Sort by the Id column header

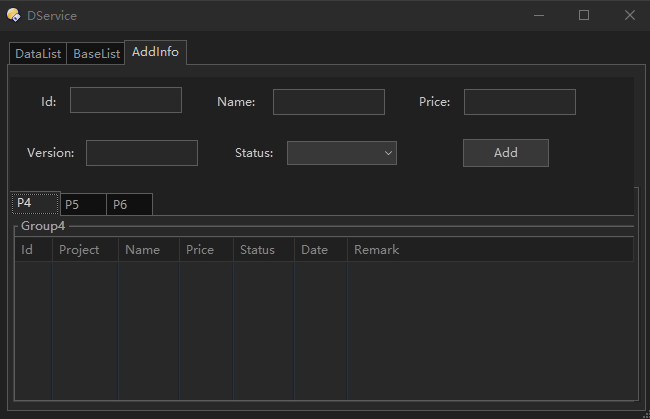click(x=34, y=249)
